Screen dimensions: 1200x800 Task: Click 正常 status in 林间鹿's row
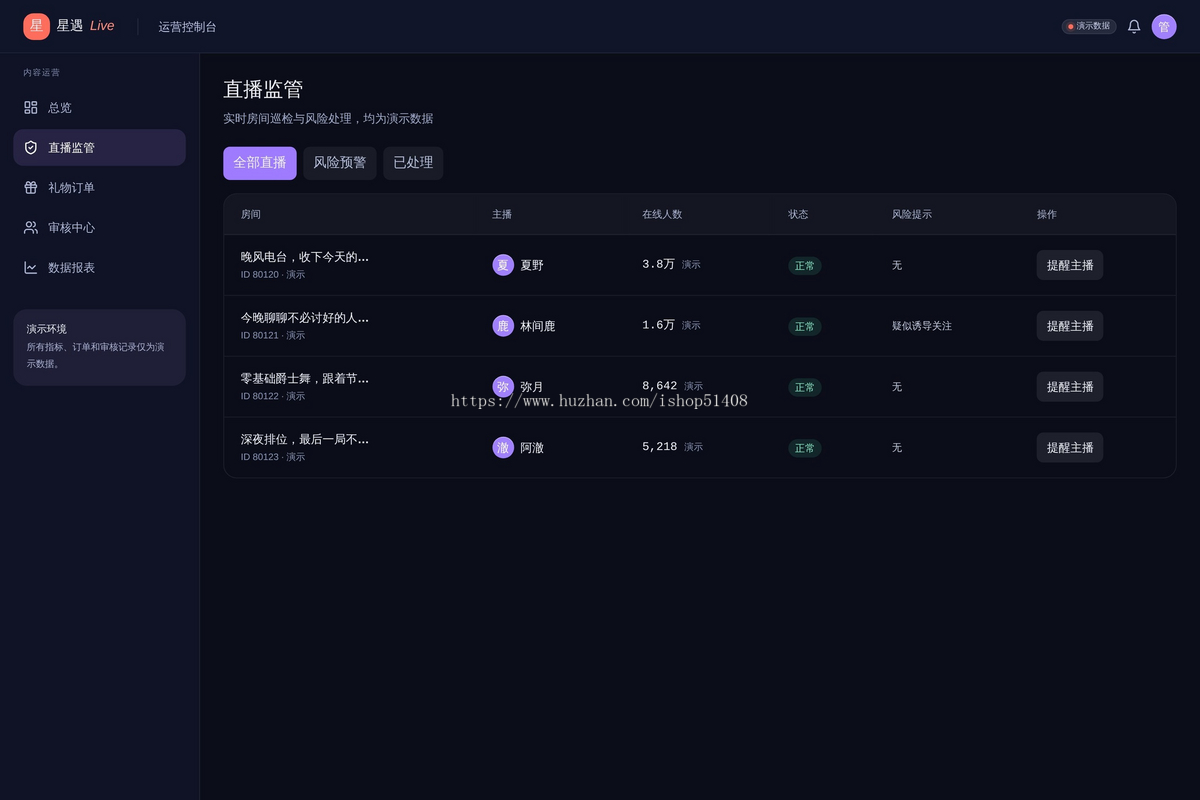tap(805, 327)
